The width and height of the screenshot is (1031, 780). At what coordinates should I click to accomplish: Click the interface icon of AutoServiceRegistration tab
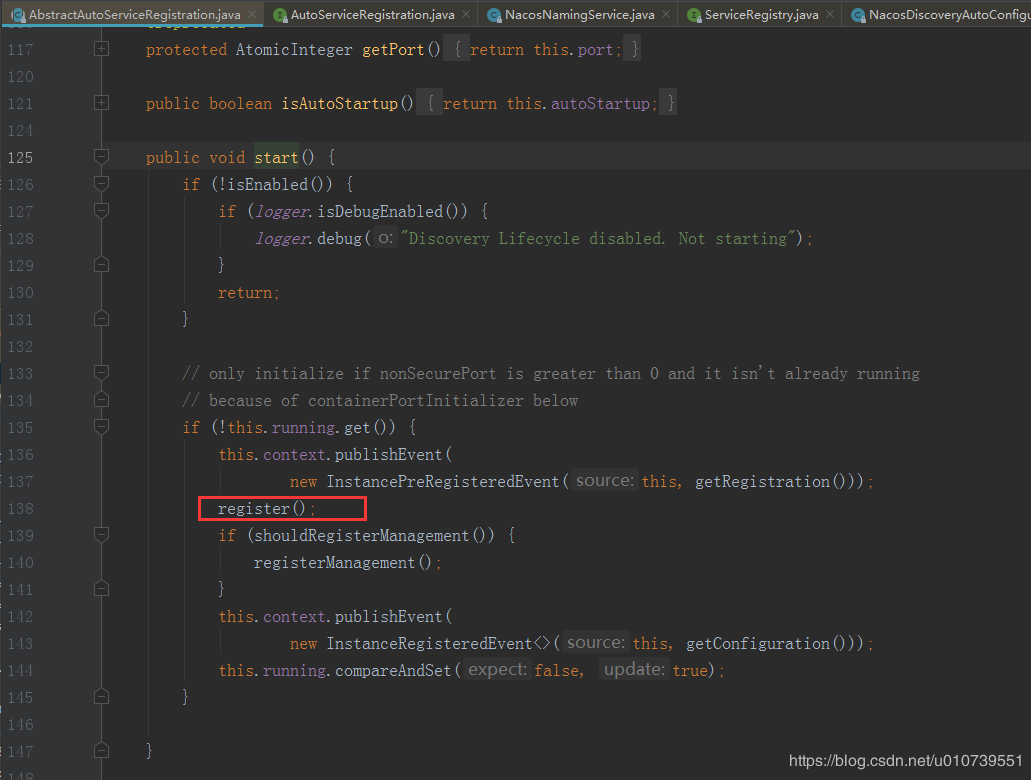(280, 14)
